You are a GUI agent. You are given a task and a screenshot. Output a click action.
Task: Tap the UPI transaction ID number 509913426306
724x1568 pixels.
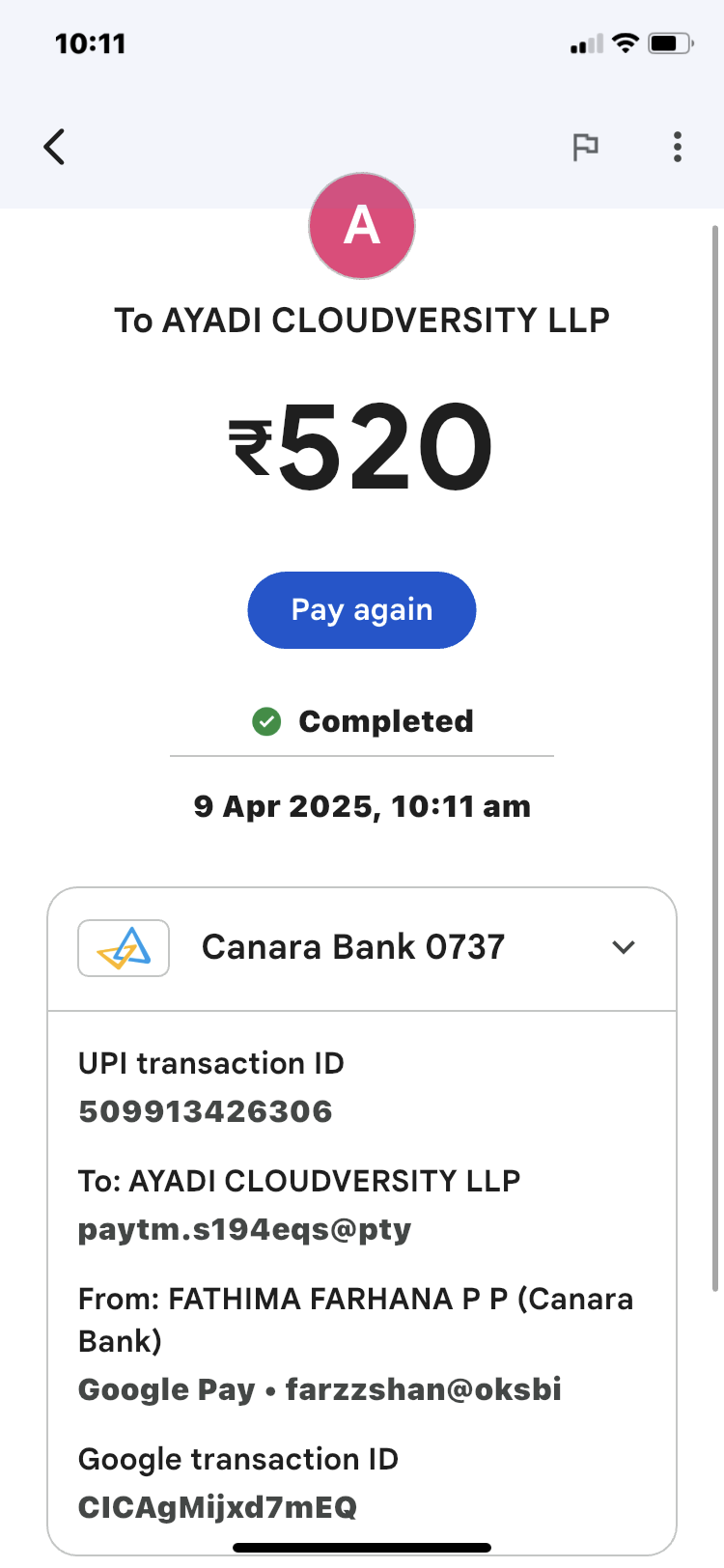[206, 1111]
